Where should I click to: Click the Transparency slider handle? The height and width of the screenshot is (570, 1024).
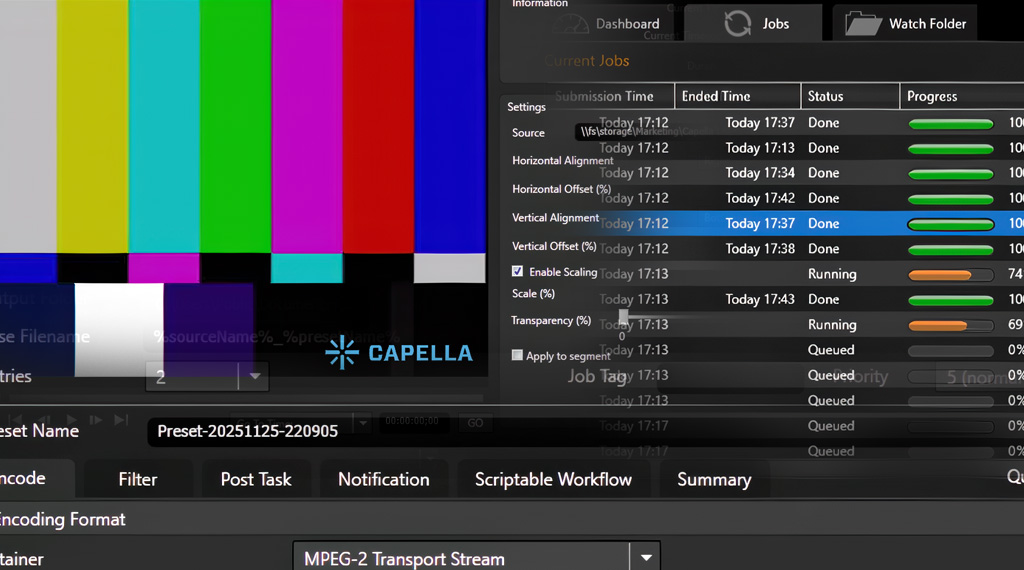pos(623,317)
